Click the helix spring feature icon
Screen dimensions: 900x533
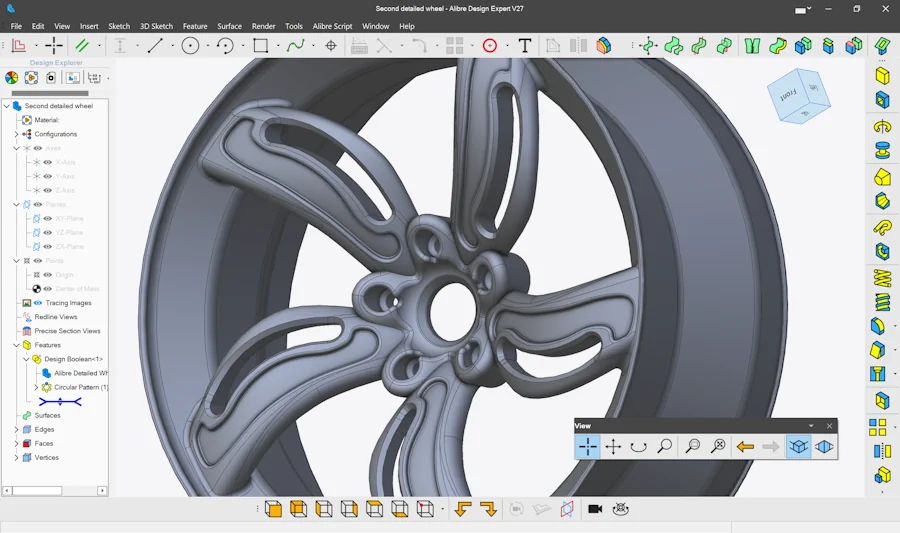[882, 278]
